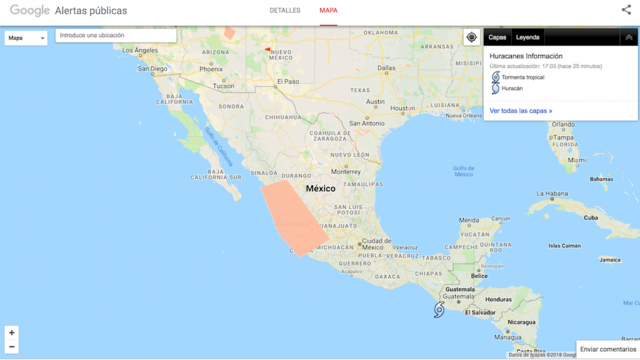Click the Huracán legend icon
The image size is (640, 360).
pyautogui.click(x=495, y=88)
